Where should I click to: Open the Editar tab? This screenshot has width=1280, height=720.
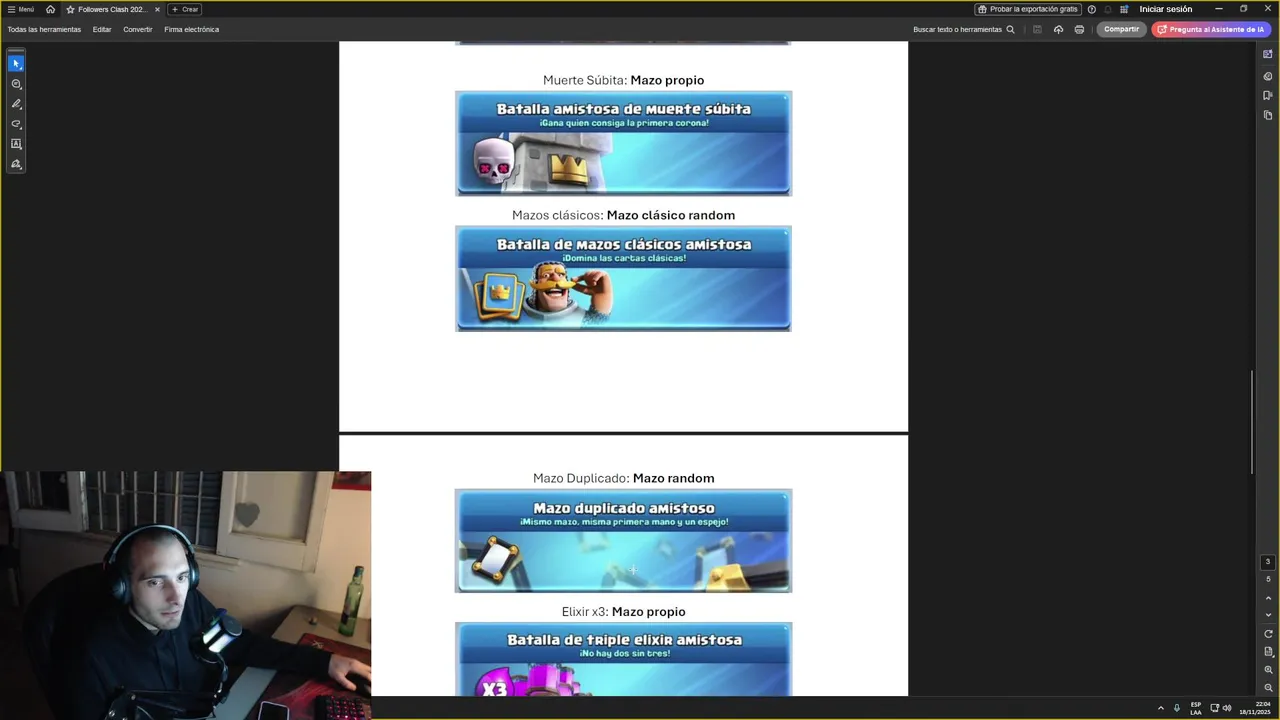(102, 29)
